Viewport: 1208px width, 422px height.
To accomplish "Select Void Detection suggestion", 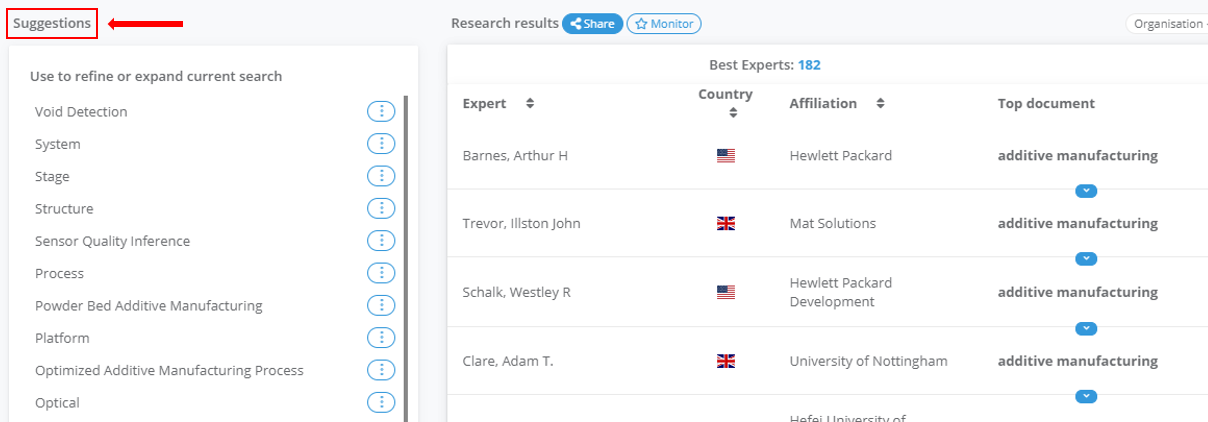I will [x=81, y=112].
